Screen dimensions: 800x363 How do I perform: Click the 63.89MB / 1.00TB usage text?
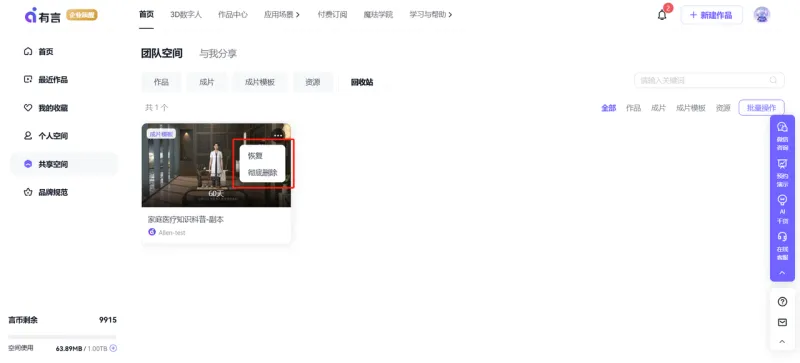pyautogui.click(x=82, y=348)
